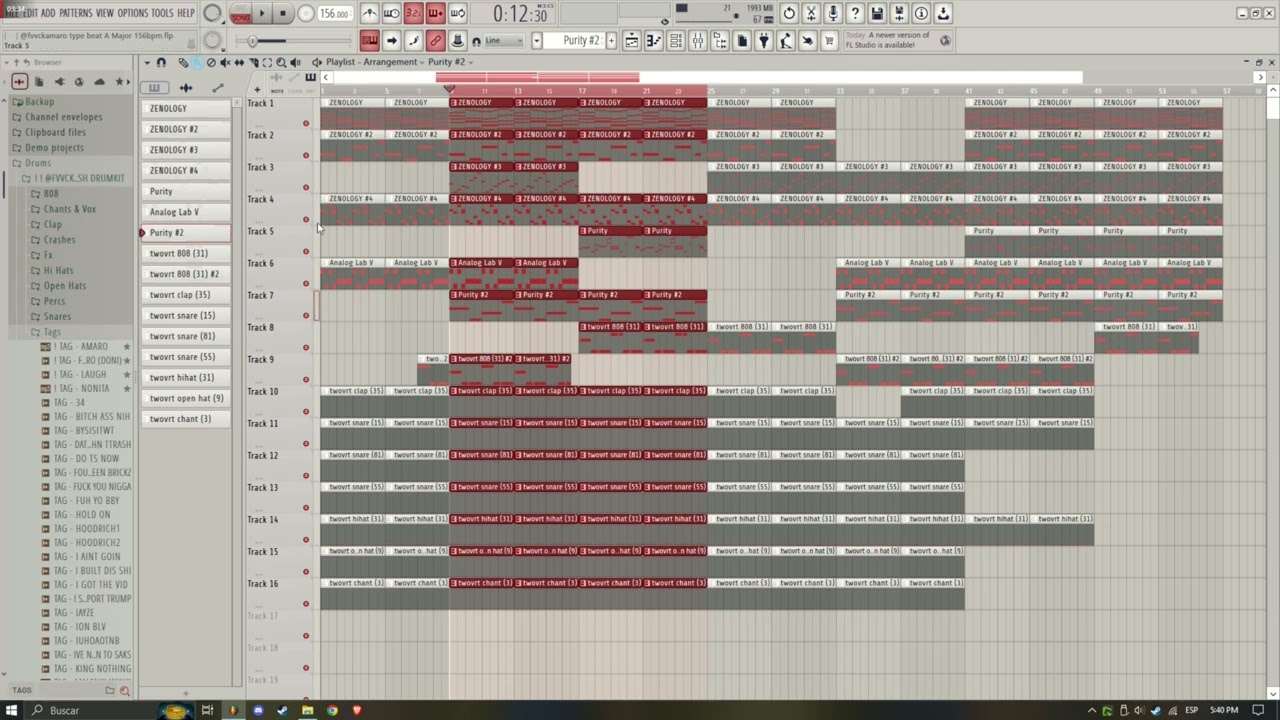The height and width of the screenshot is (720, 1280).
Task: Open project info icon
Action: pos(921,14)
